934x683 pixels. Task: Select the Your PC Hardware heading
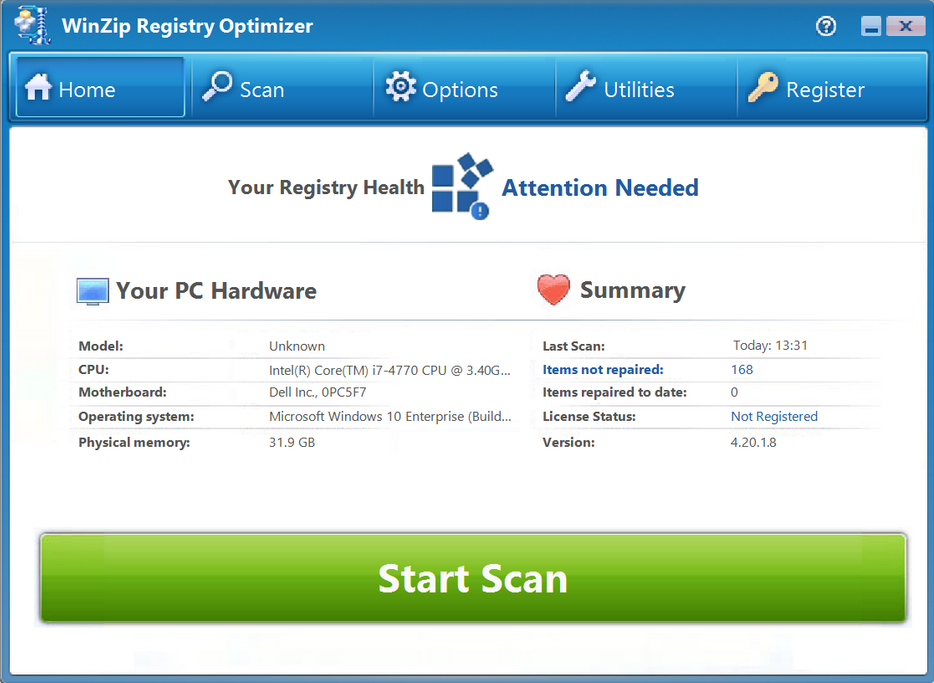point(216,291)
